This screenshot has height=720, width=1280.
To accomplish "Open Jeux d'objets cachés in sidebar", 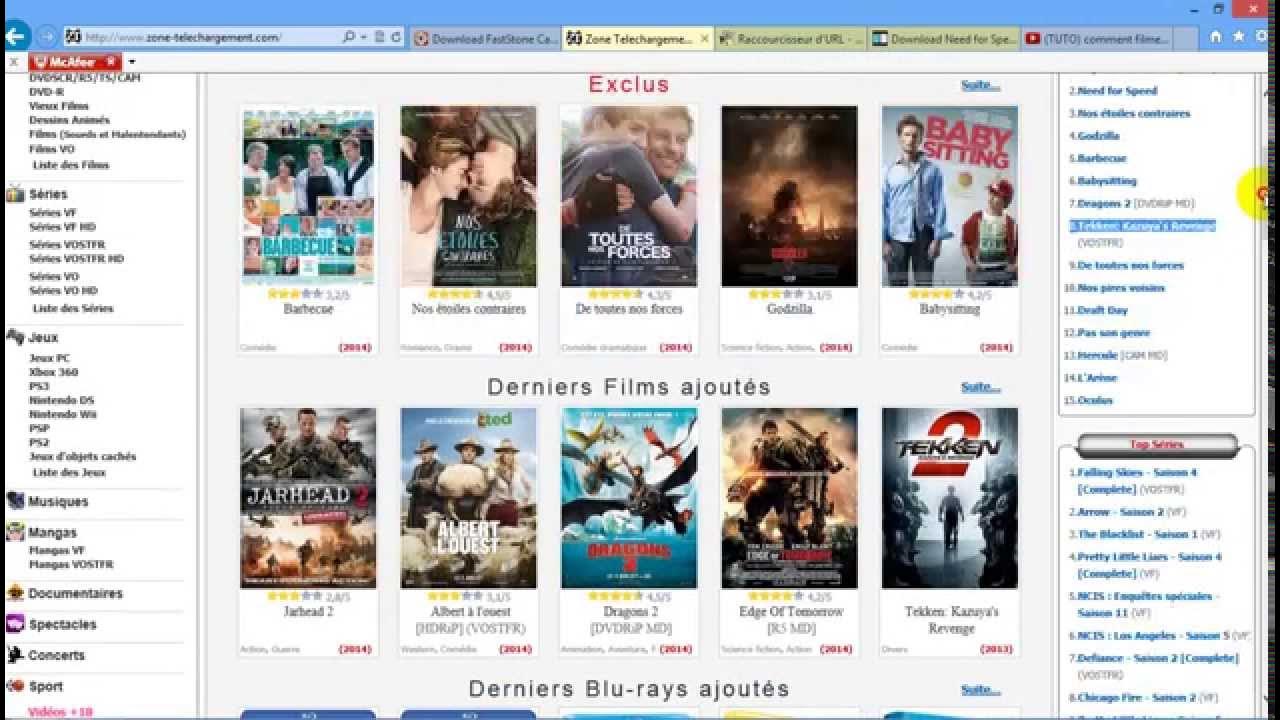I will tap(82, 456).
